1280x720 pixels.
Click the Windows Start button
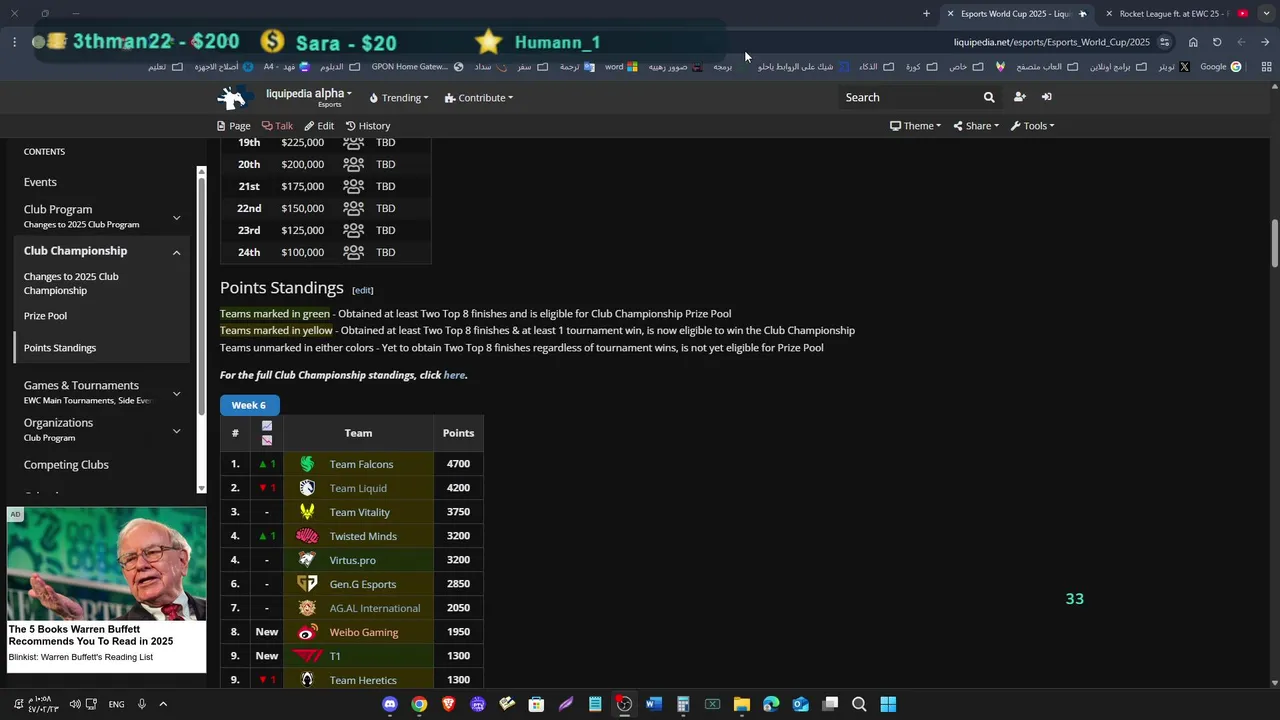click(888, 704)
